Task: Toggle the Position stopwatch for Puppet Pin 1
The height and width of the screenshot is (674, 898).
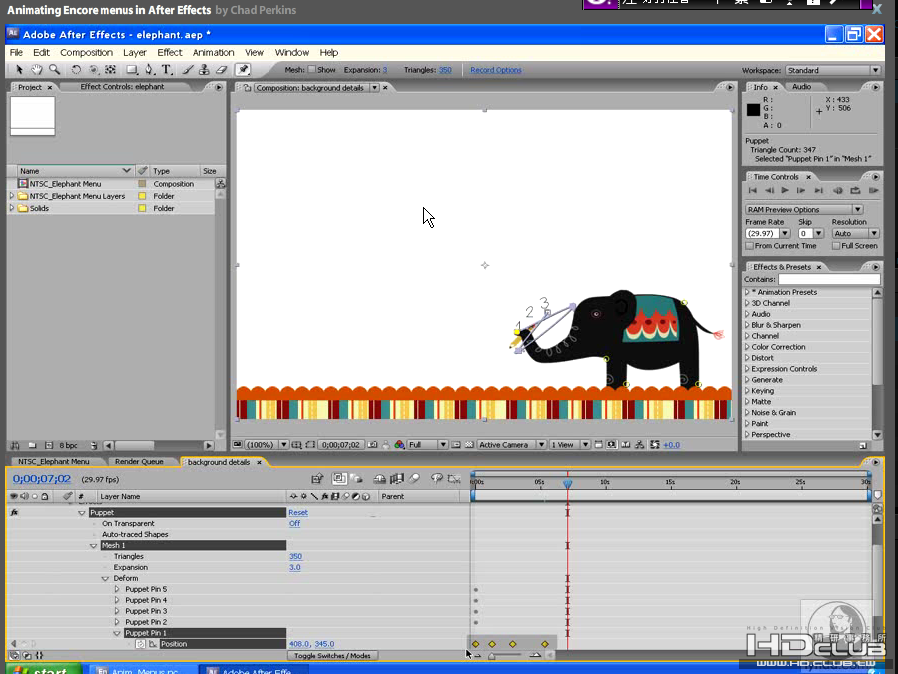Action: coord(140,644)
